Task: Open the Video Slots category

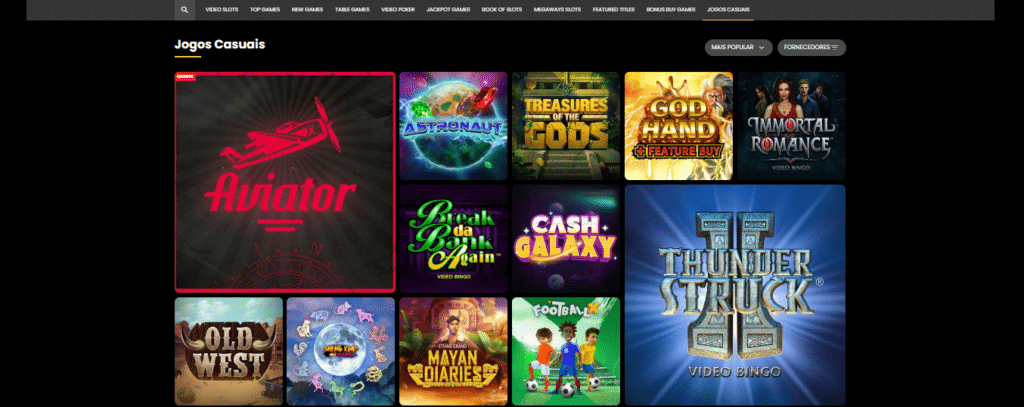Action: tap(221, 10)
